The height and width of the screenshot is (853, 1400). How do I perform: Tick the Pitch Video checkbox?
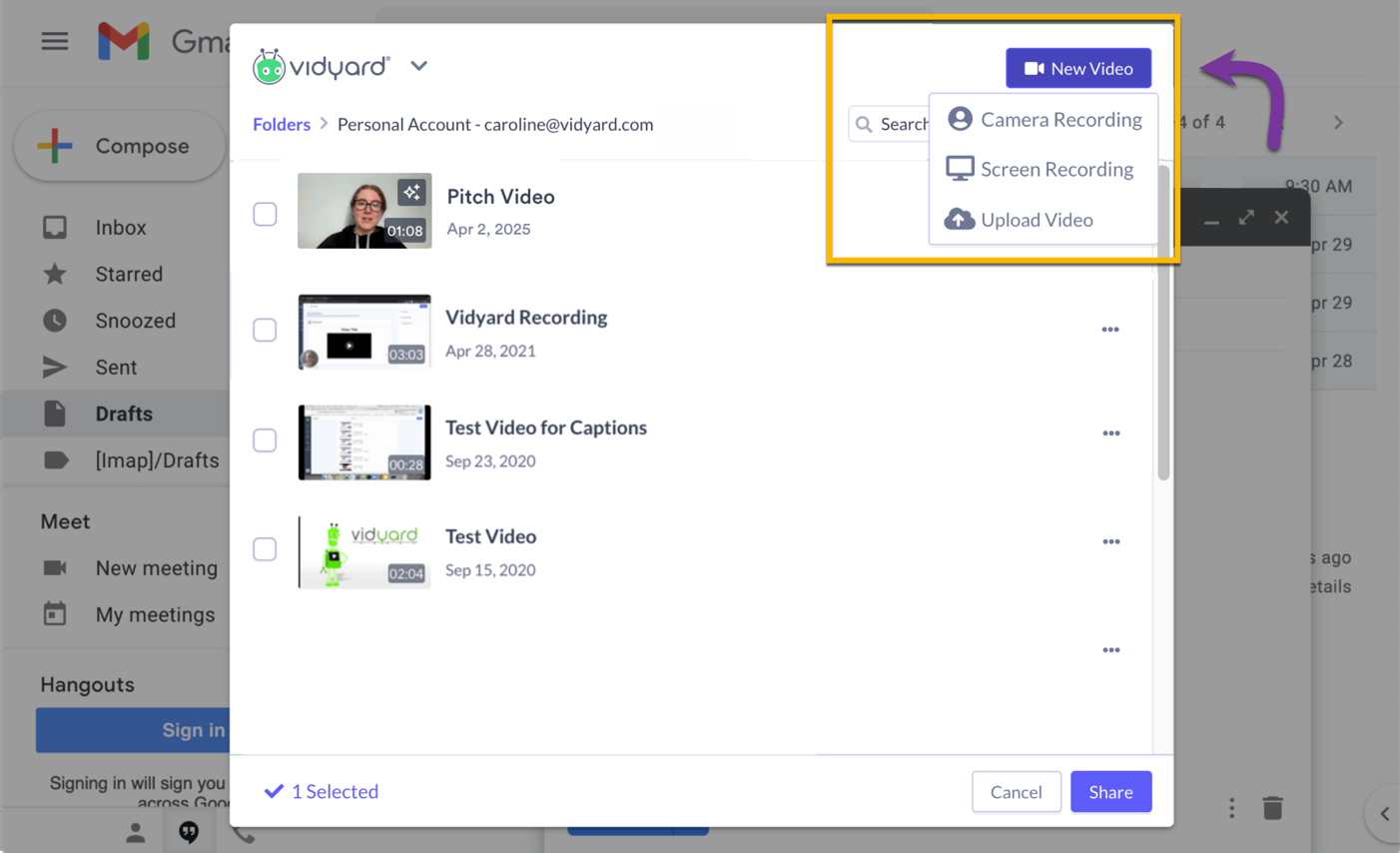point(265,214)
